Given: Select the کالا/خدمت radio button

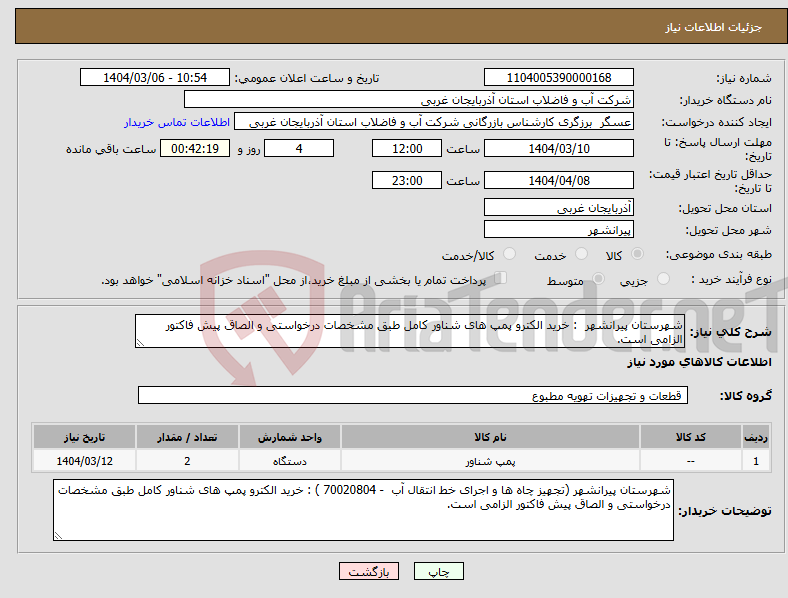Looking at the screenshot, I should (510, 254).
